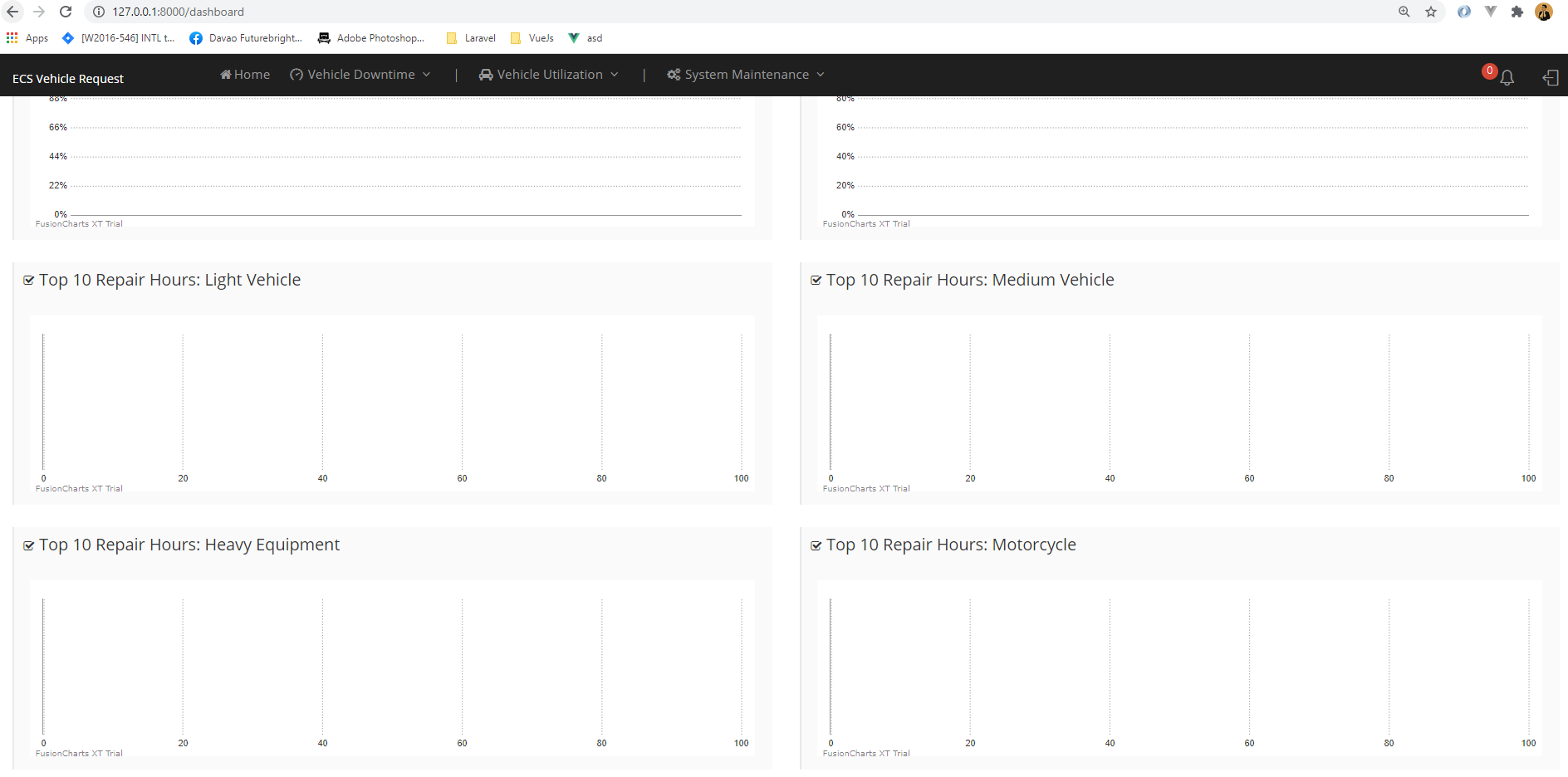Click the check icon beside Motorcycle title
The image size is (1568, 777).
pos(816,545)
